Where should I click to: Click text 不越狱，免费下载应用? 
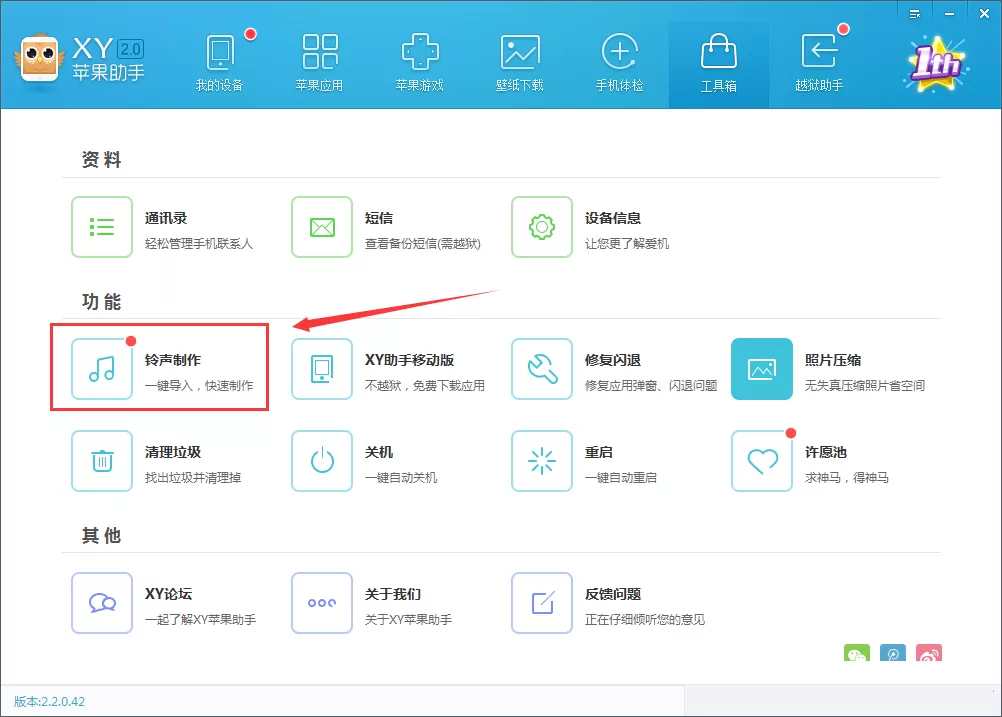(425, 385)
